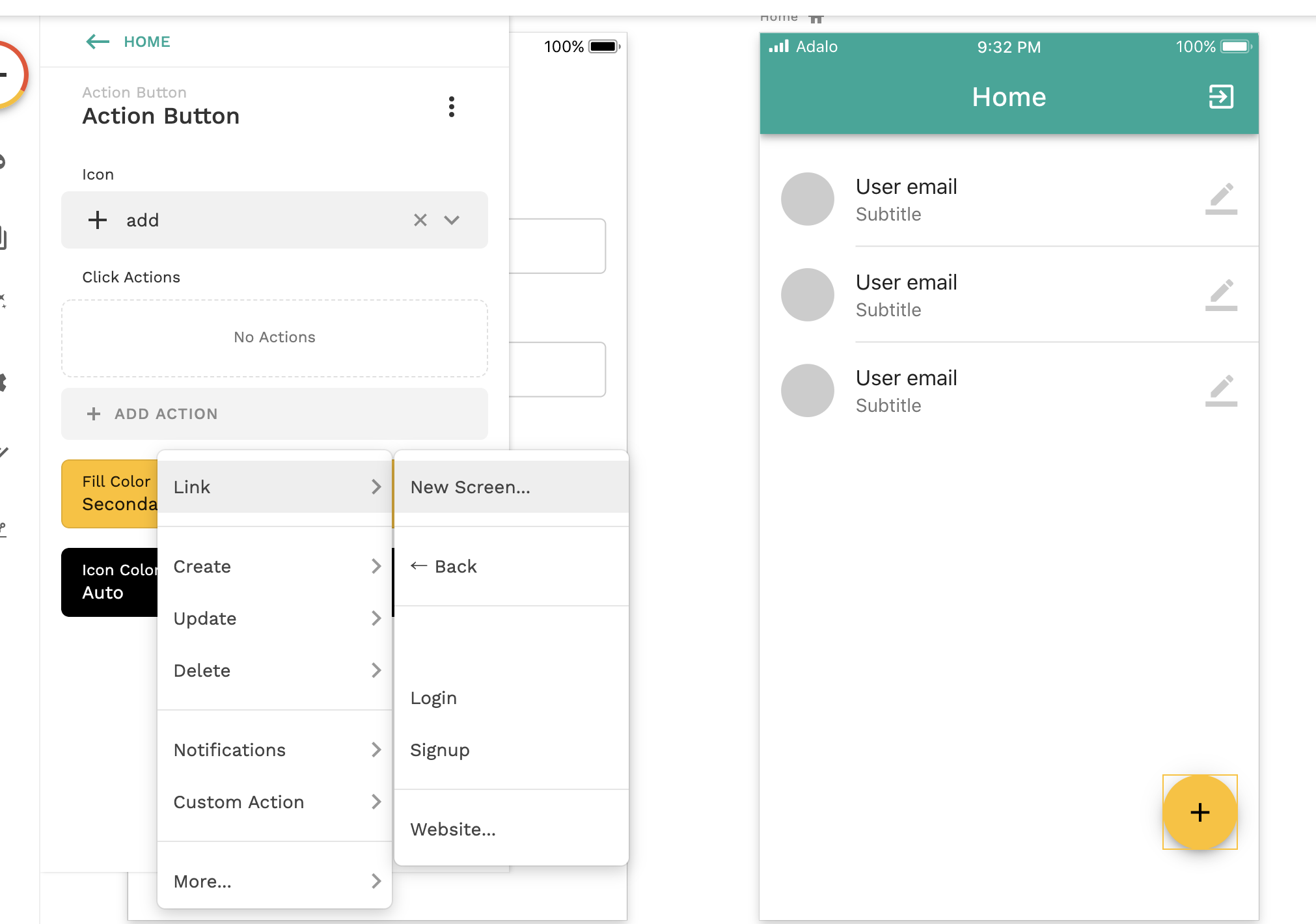Image resolution: width=1316 pixels, height=924 pixels.
Task: Click pencil edit icon on second user row
Action: pos(1221,294)
